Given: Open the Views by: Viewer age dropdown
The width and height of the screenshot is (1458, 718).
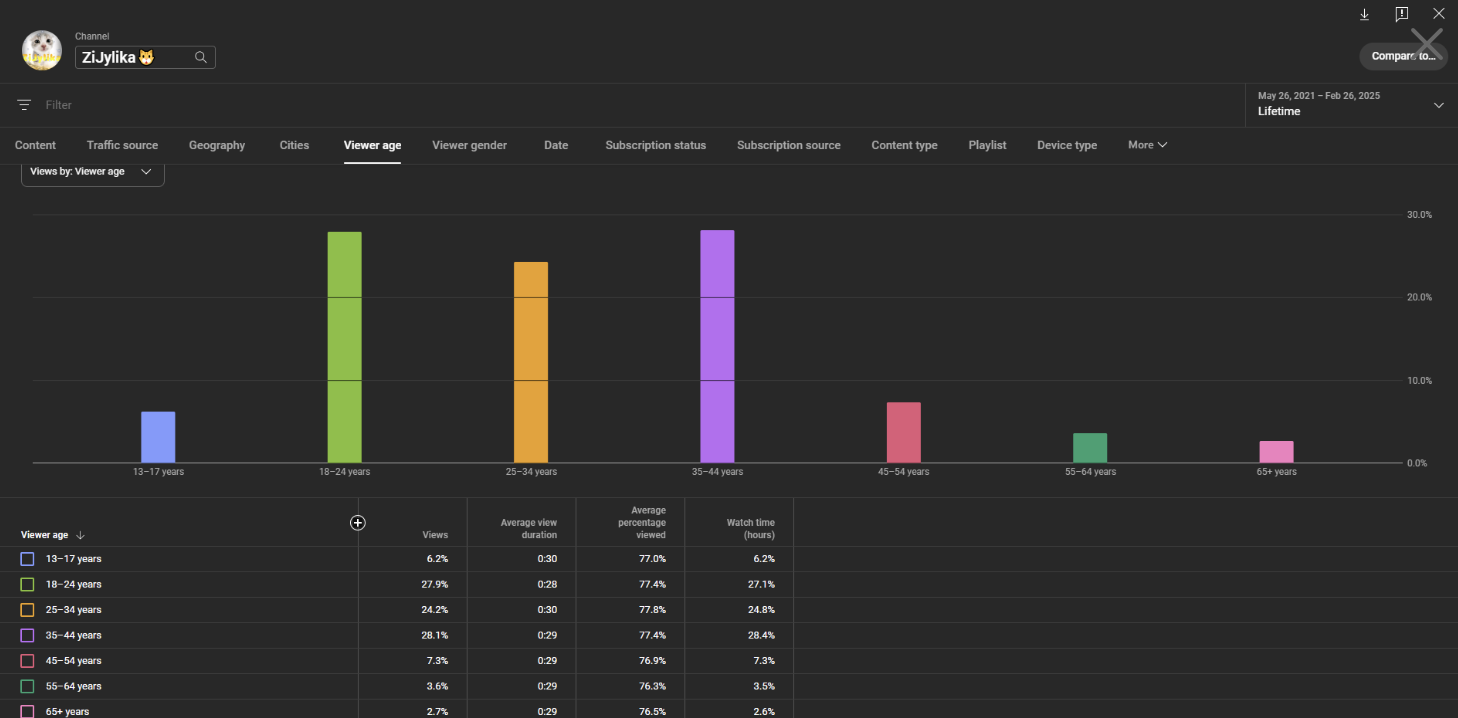Looking at the screenshot, I should [x=92, y=172].
